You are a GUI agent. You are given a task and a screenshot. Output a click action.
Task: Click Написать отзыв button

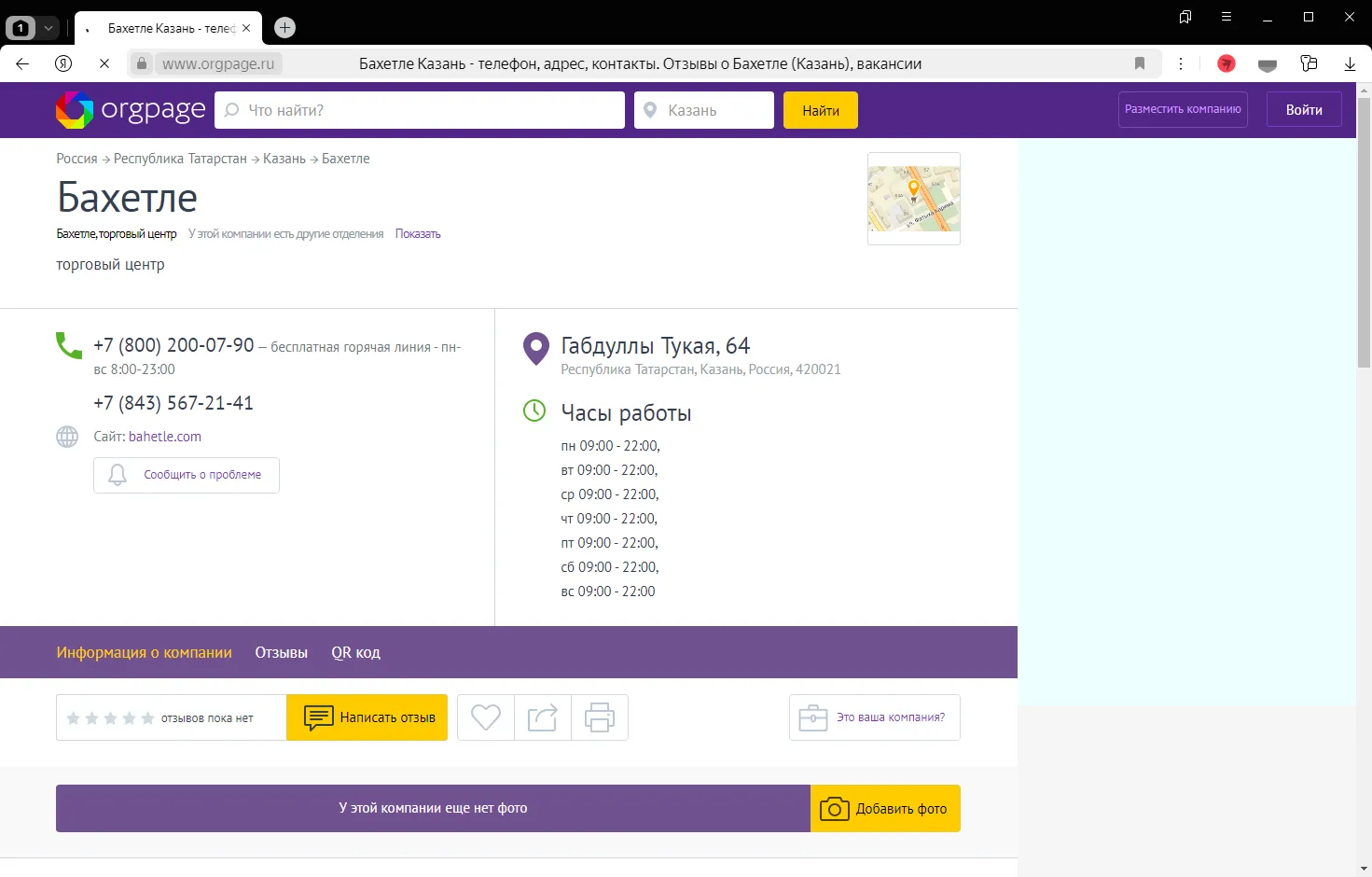[x=367, y=717]
